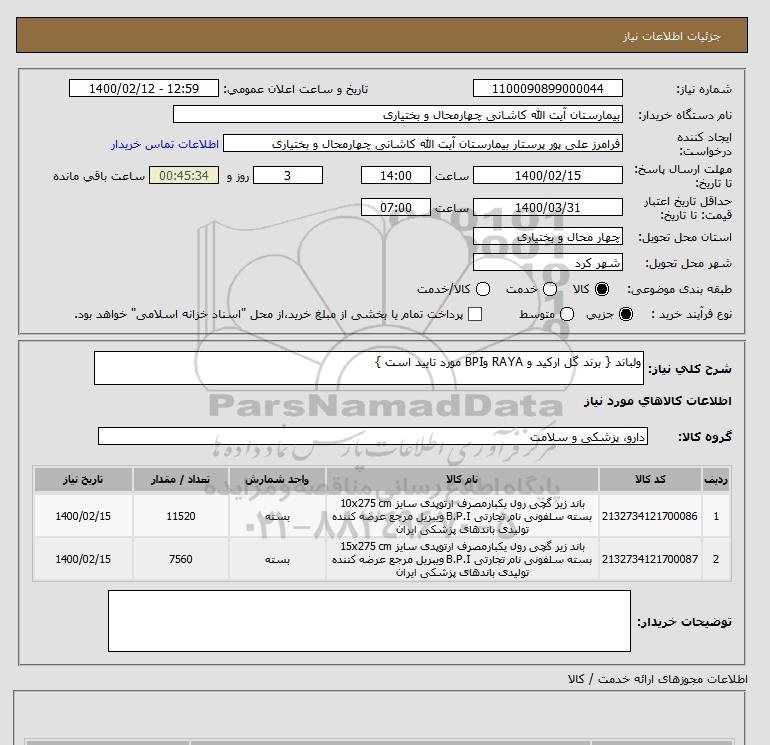Click buyer notes empty text area
This screenshot has height=745, width=770.
369,621
